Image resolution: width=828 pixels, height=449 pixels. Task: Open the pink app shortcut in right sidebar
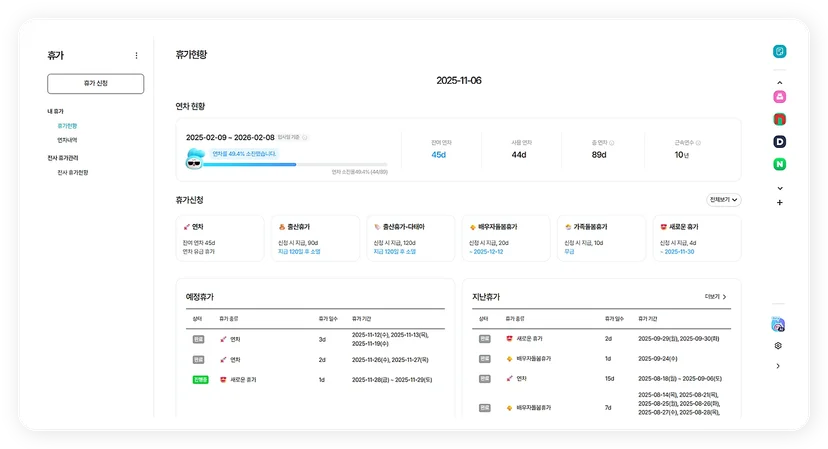779,97
